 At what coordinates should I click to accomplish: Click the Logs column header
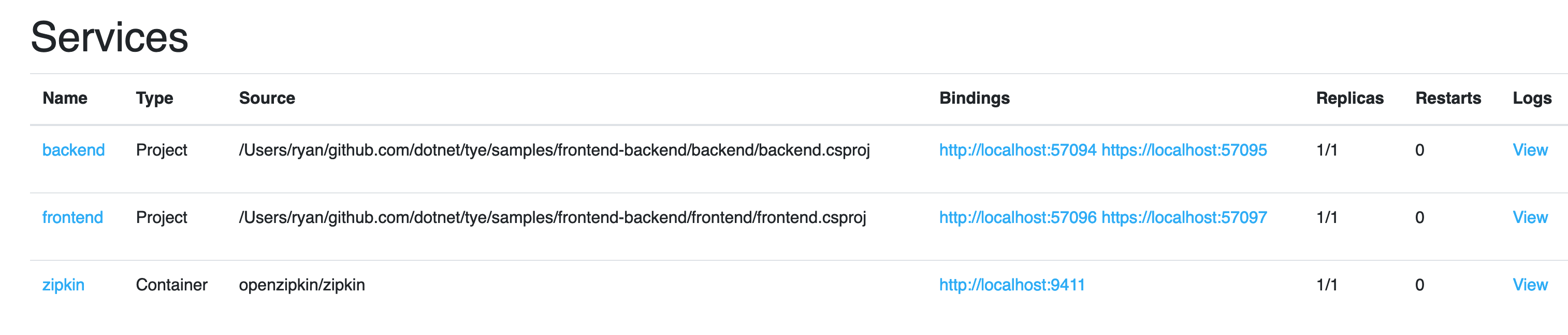[x=1531, y=99]
